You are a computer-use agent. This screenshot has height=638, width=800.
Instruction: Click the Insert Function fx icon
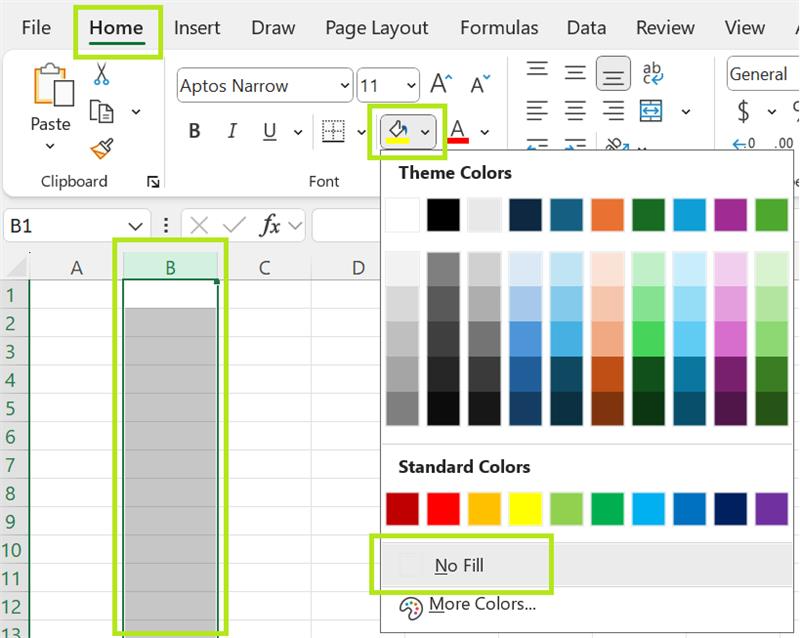pyautogui.click(x=270, y=225)
